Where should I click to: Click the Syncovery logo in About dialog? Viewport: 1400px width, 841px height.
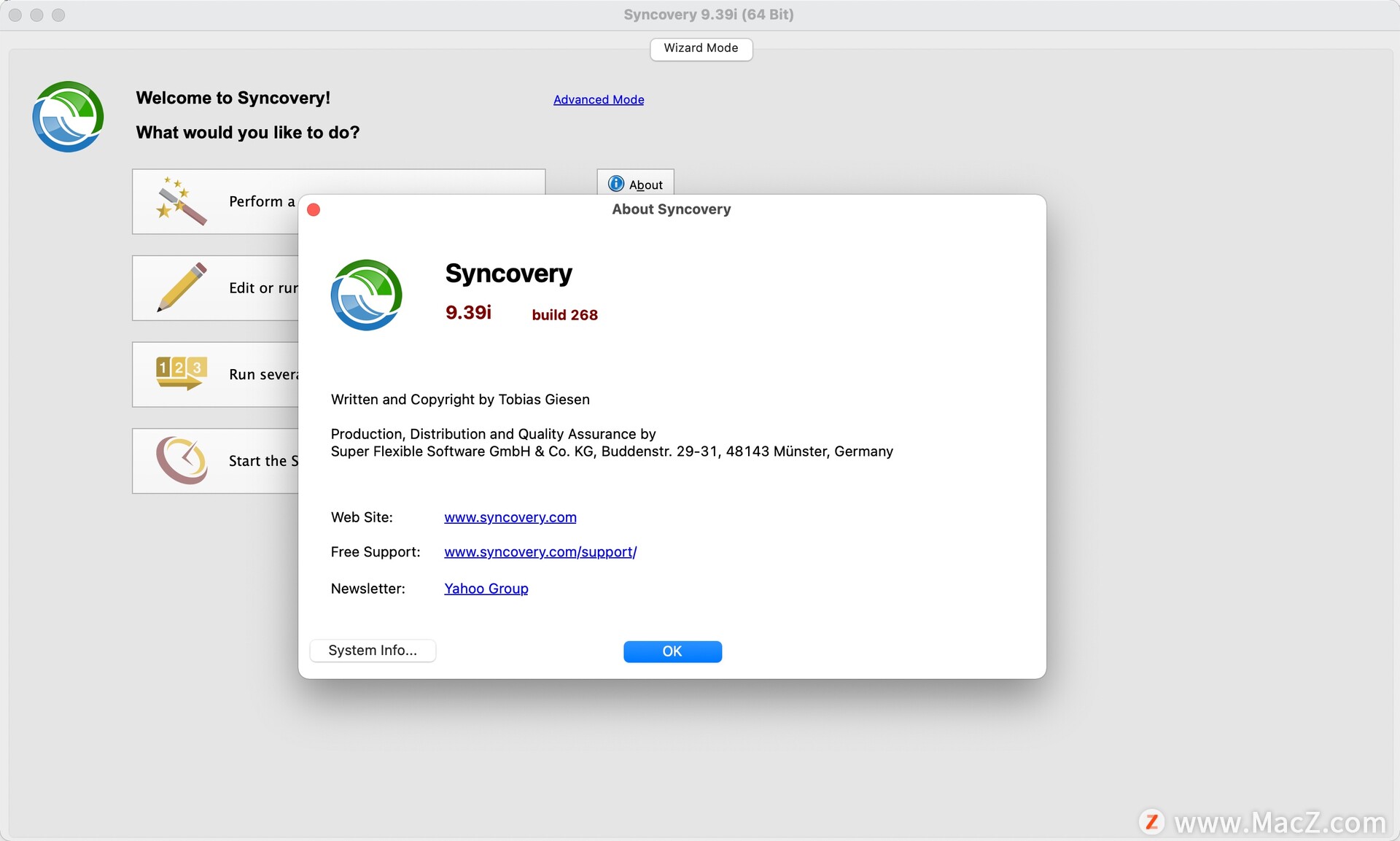click(x=366, y=295)
